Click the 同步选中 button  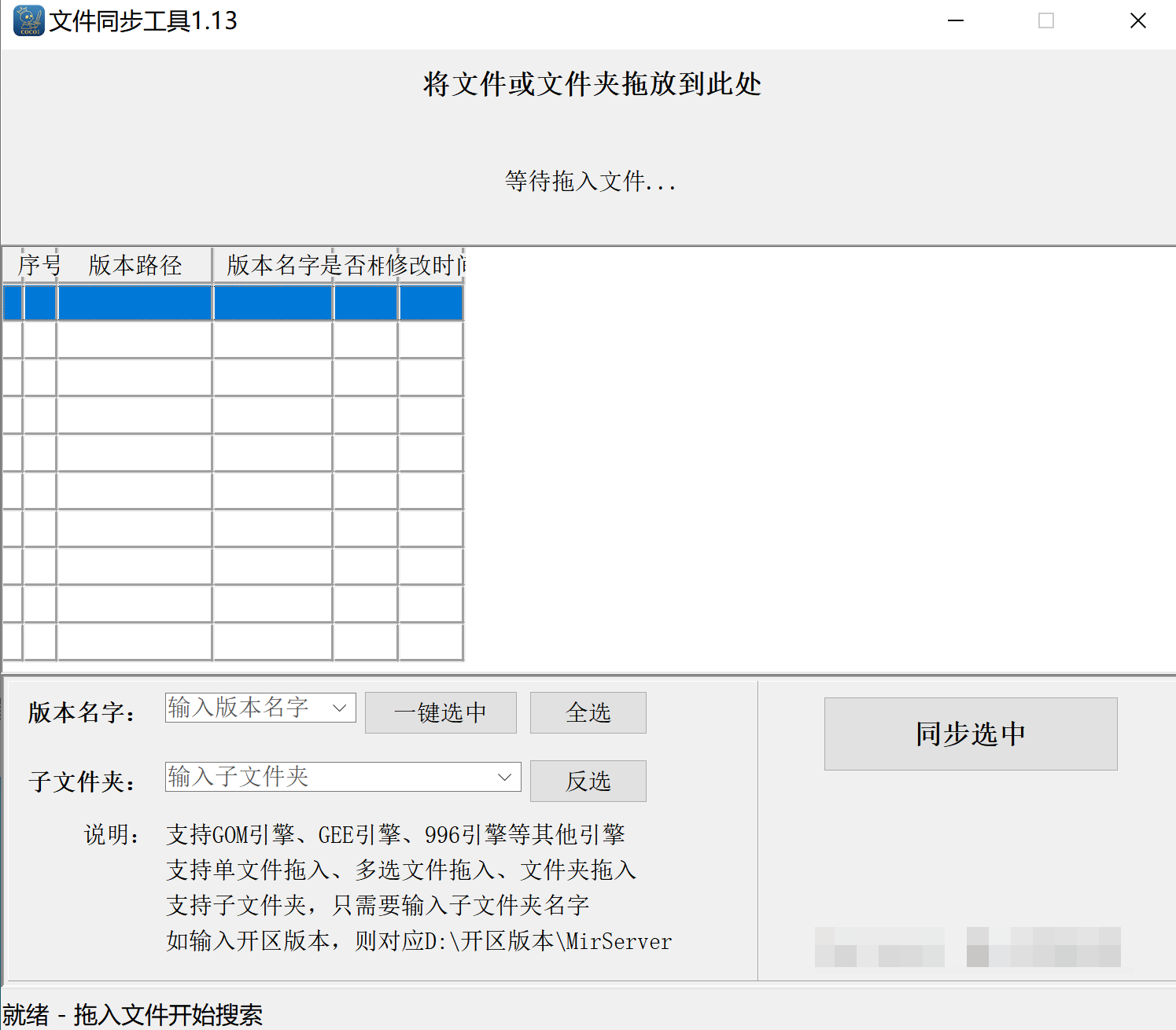click(971, 734)
